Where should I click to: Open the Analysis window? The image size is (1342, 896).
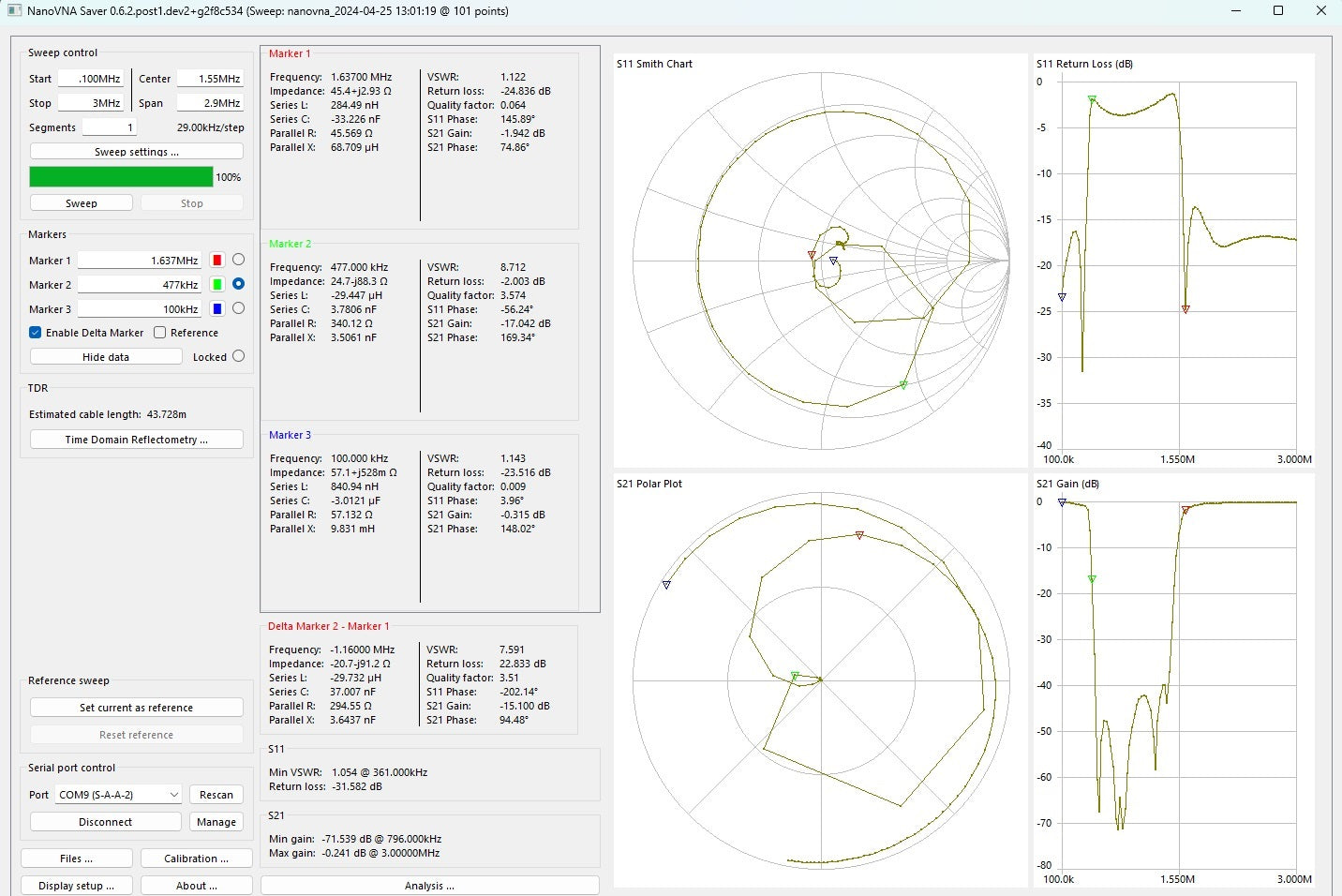(429, 886)
